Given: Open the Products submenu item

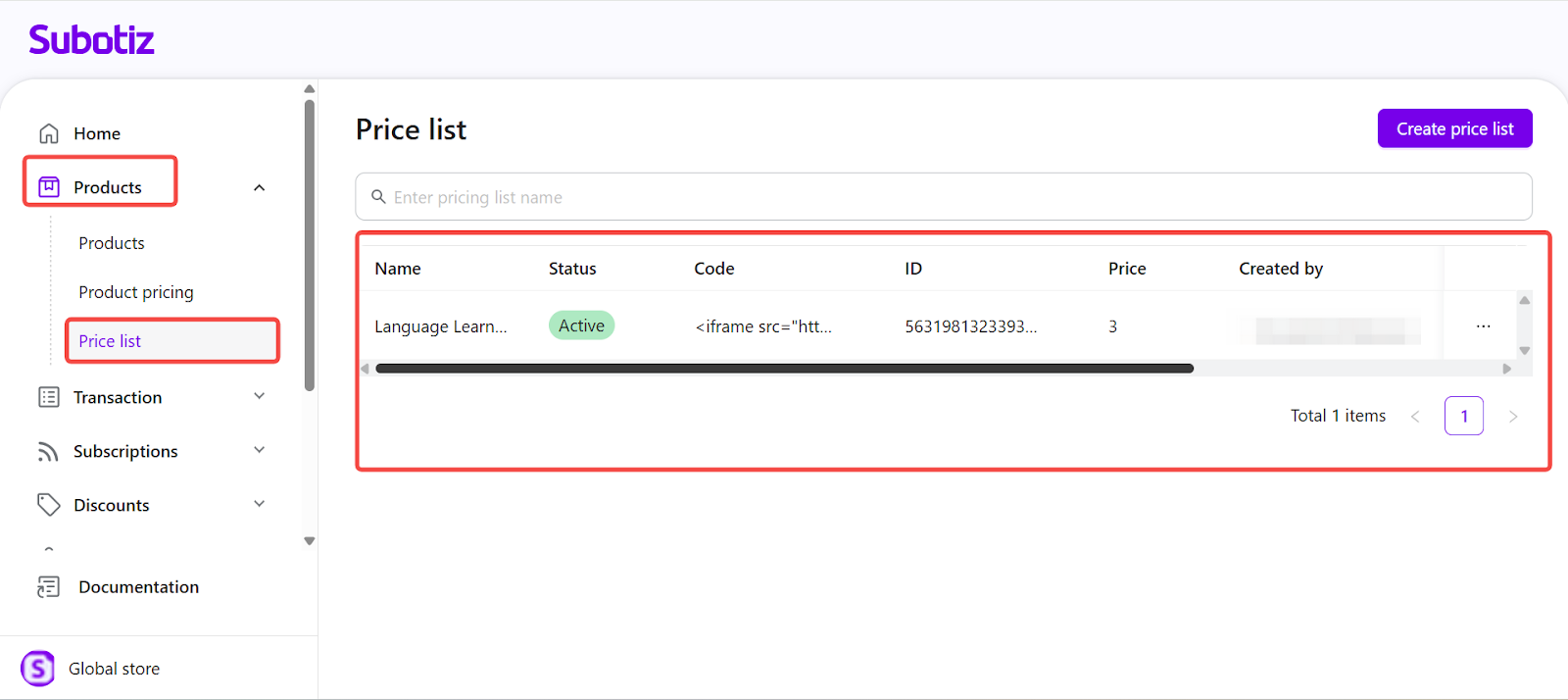Looking at the screenshot, I should click(112, 243).
